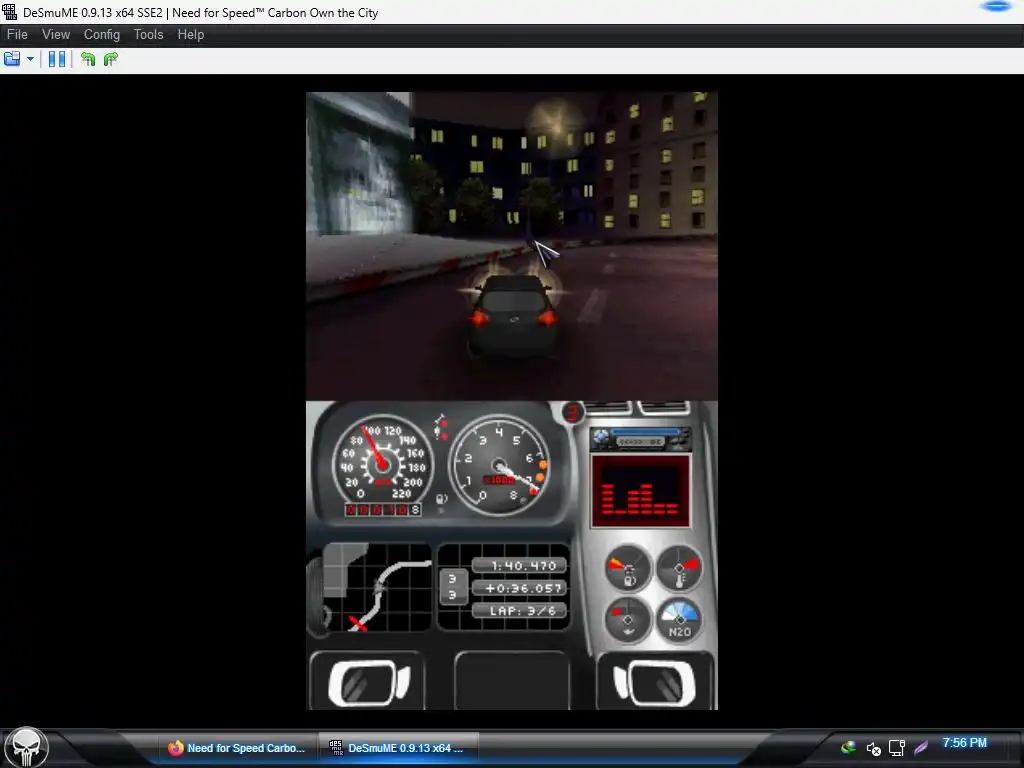This screenshot has width=1024, height=768.
Task: Click the muted volume tray icon
Action: tap(873, 748)
